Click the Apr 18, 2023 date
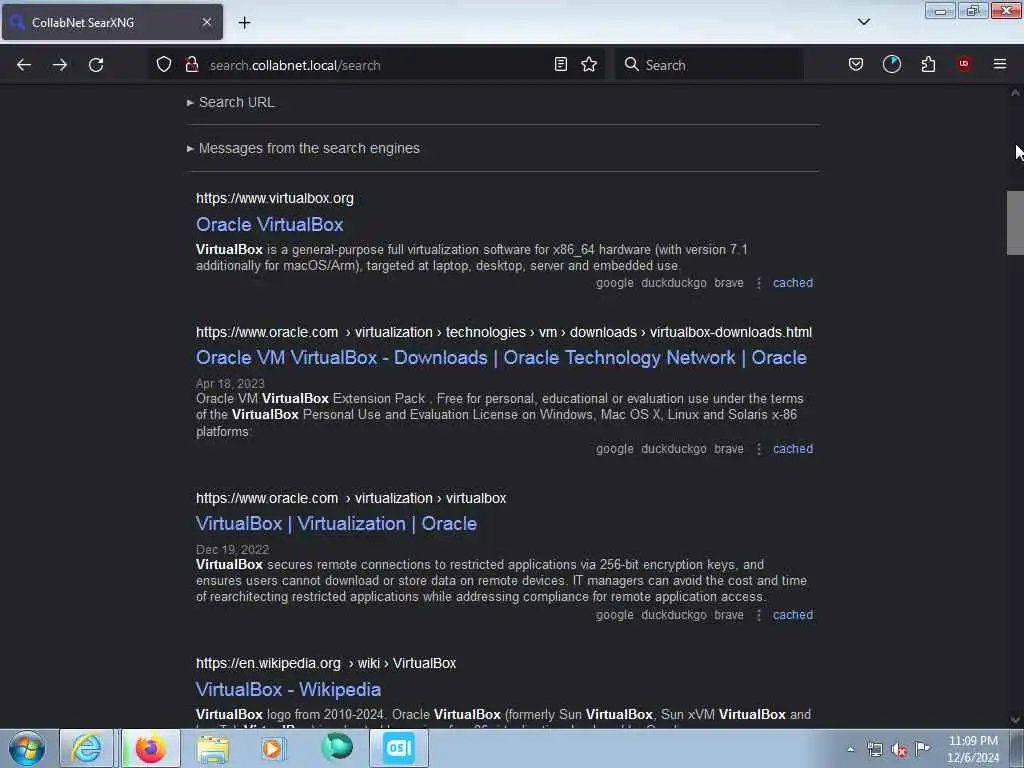The width and height of the screenshot is (1024, 768). [230, 384]
